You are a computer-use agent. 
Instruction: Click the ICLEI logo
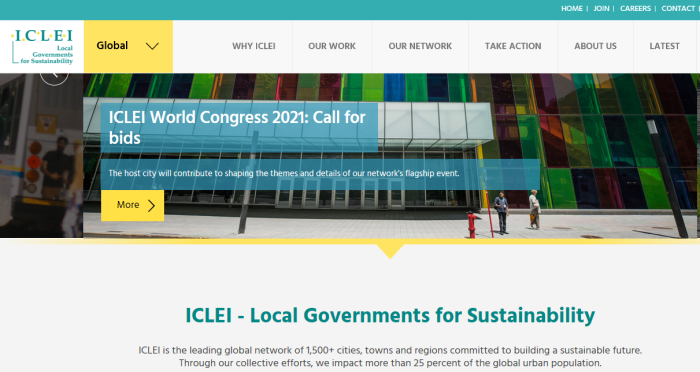point(42,46)
